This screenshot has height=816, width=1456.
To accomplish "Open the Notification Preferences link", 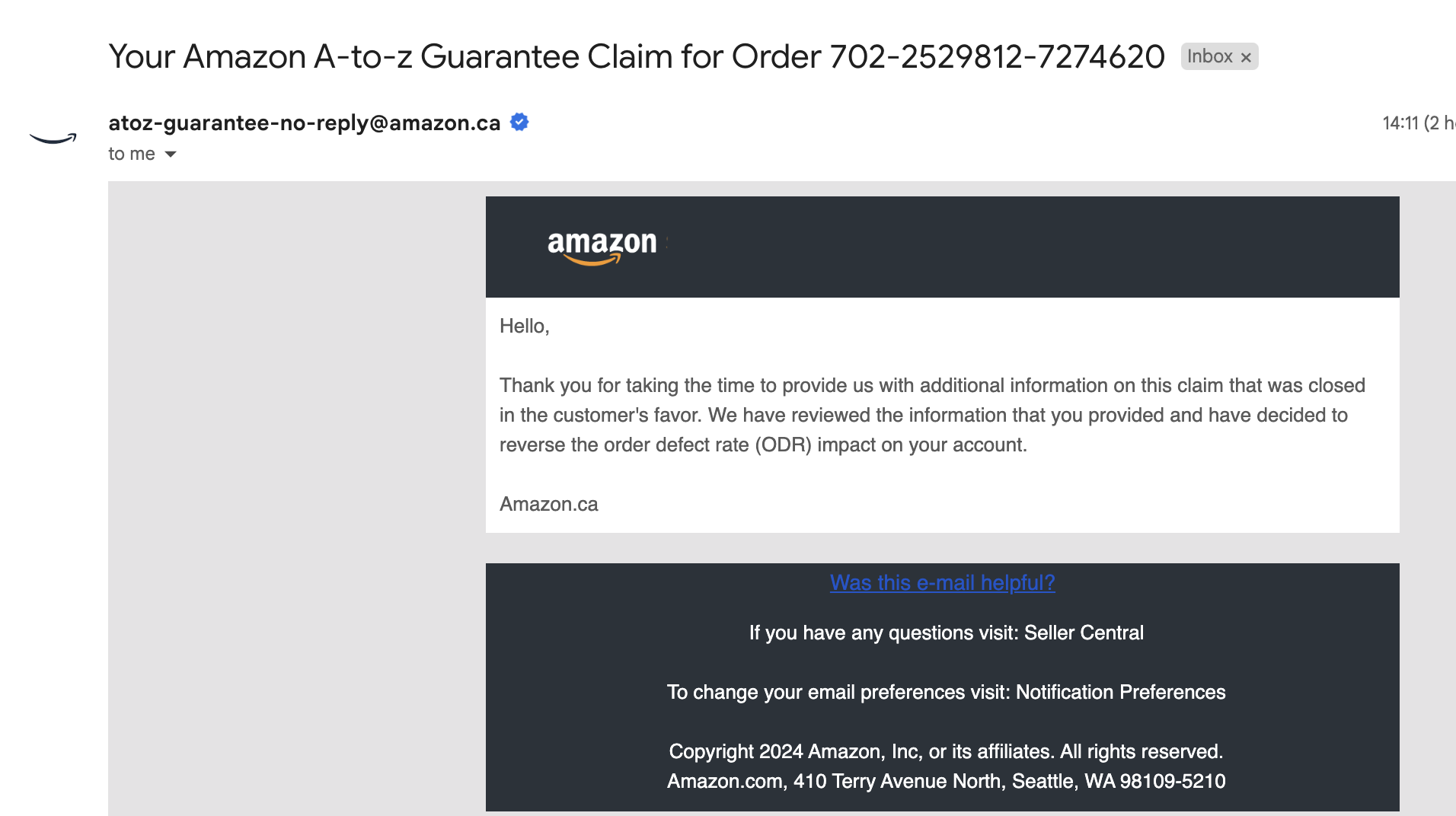I will click(1120, 692).
